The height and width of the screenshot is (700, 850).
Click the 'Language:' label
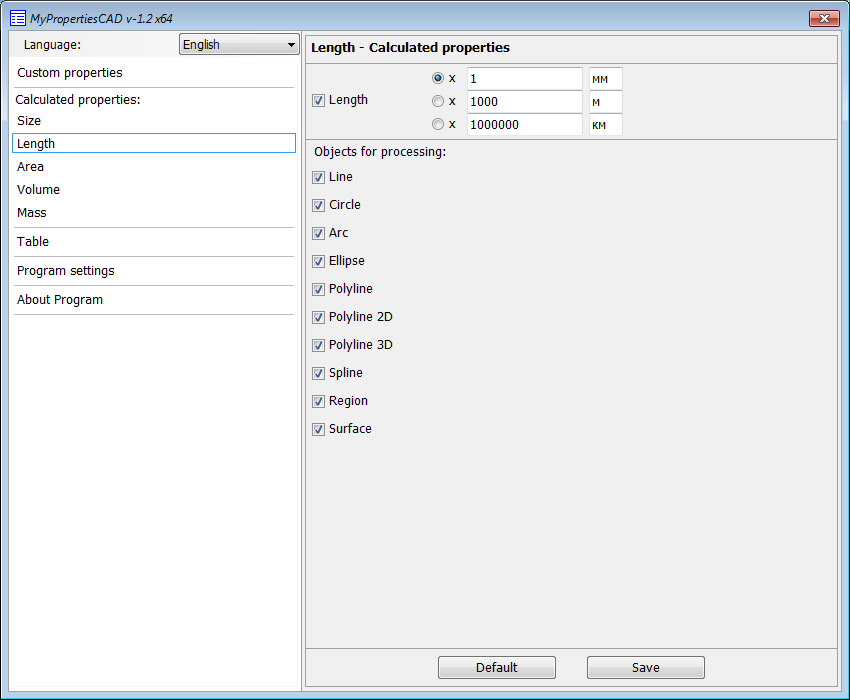click(52, 44)
